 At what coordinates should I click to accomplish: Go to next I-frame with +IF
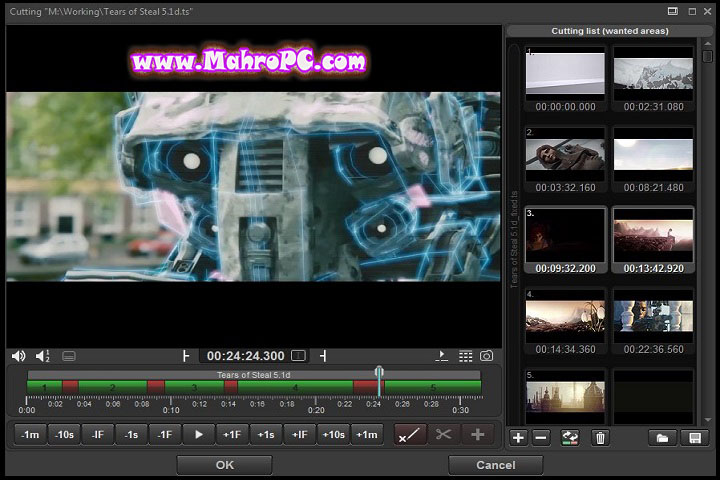(x=299, y=435)
